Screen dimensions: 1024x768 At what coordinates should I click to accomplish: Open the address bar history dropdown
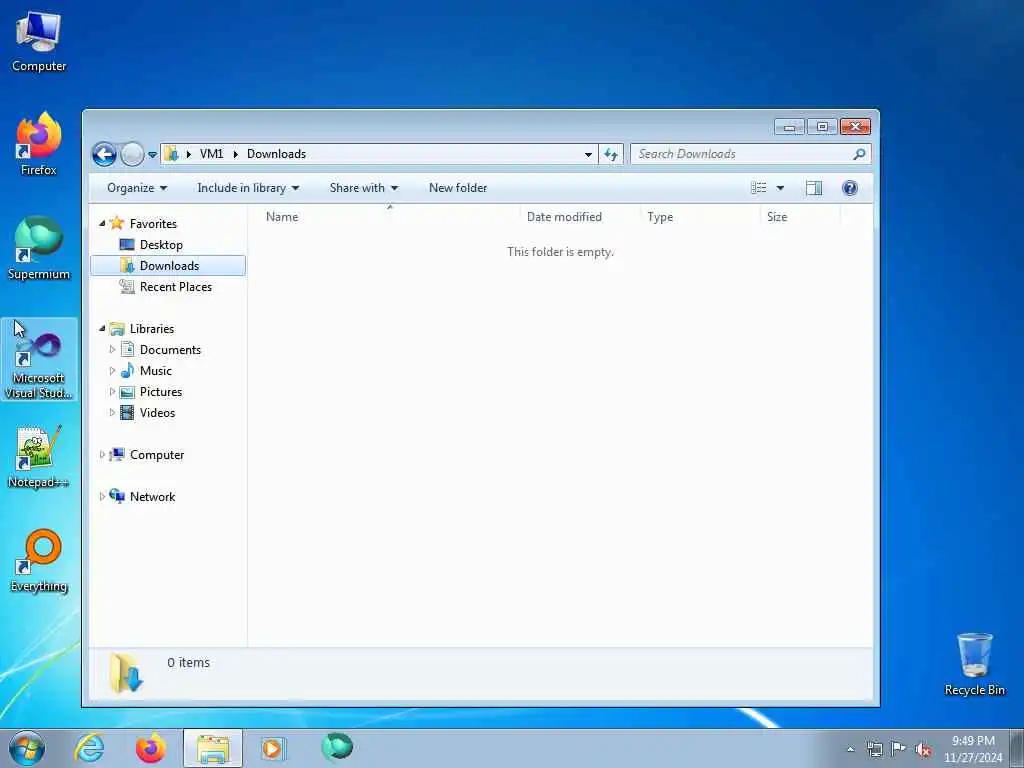click(x=588, y=155)
